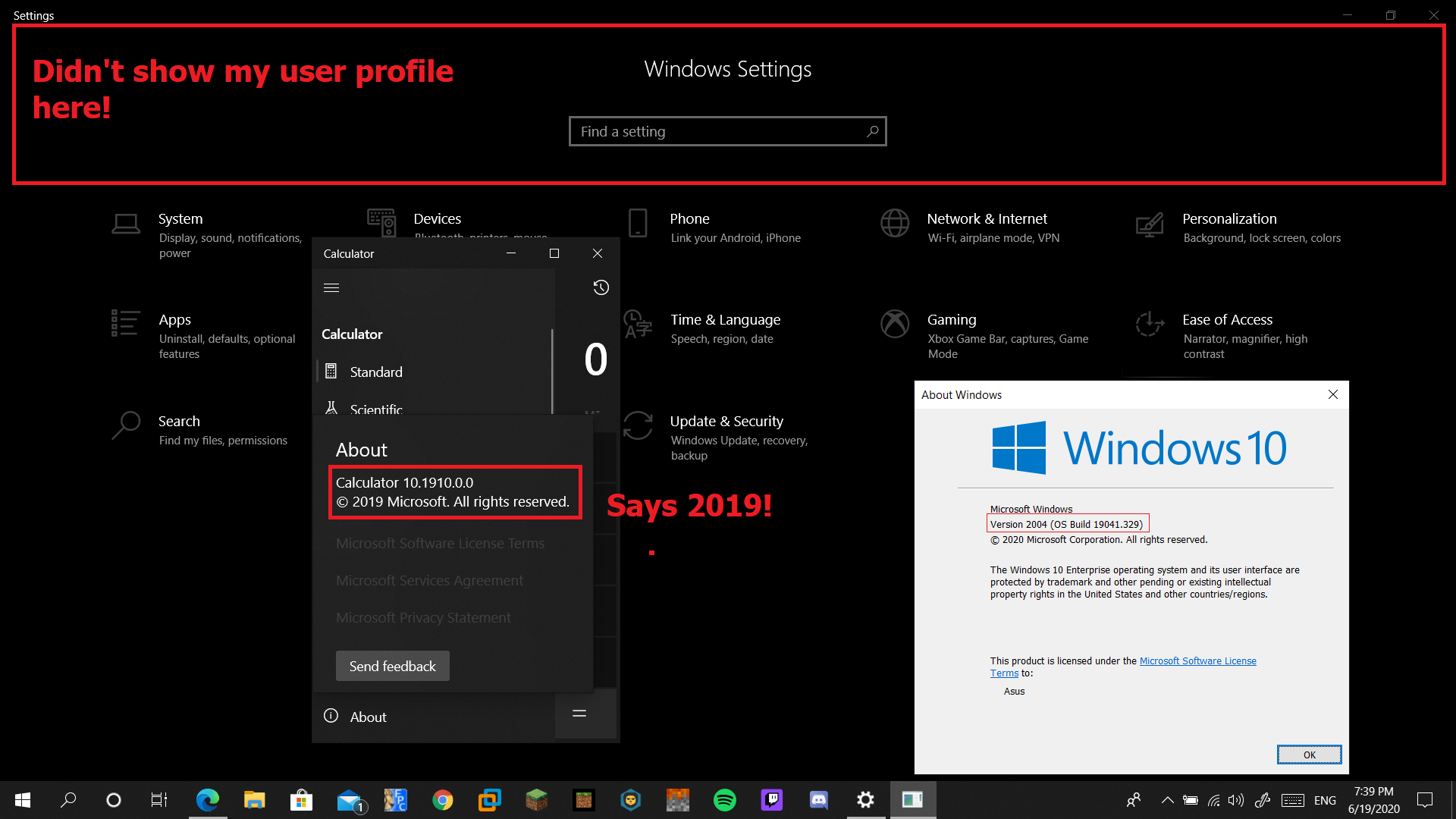The image size is (1456, 819).
Task: Click About item in Calculator menu
Action: tap(433, 717)
